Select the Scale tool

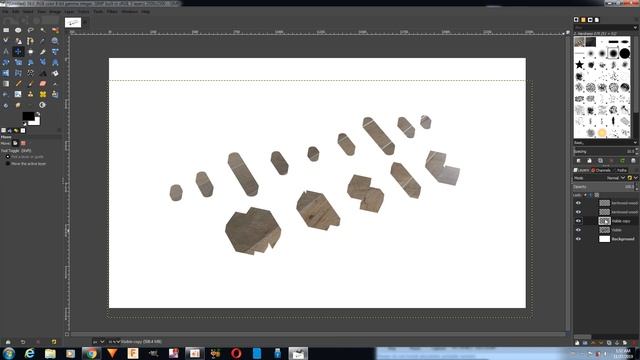pyautogui.click(x=18, y=62)
